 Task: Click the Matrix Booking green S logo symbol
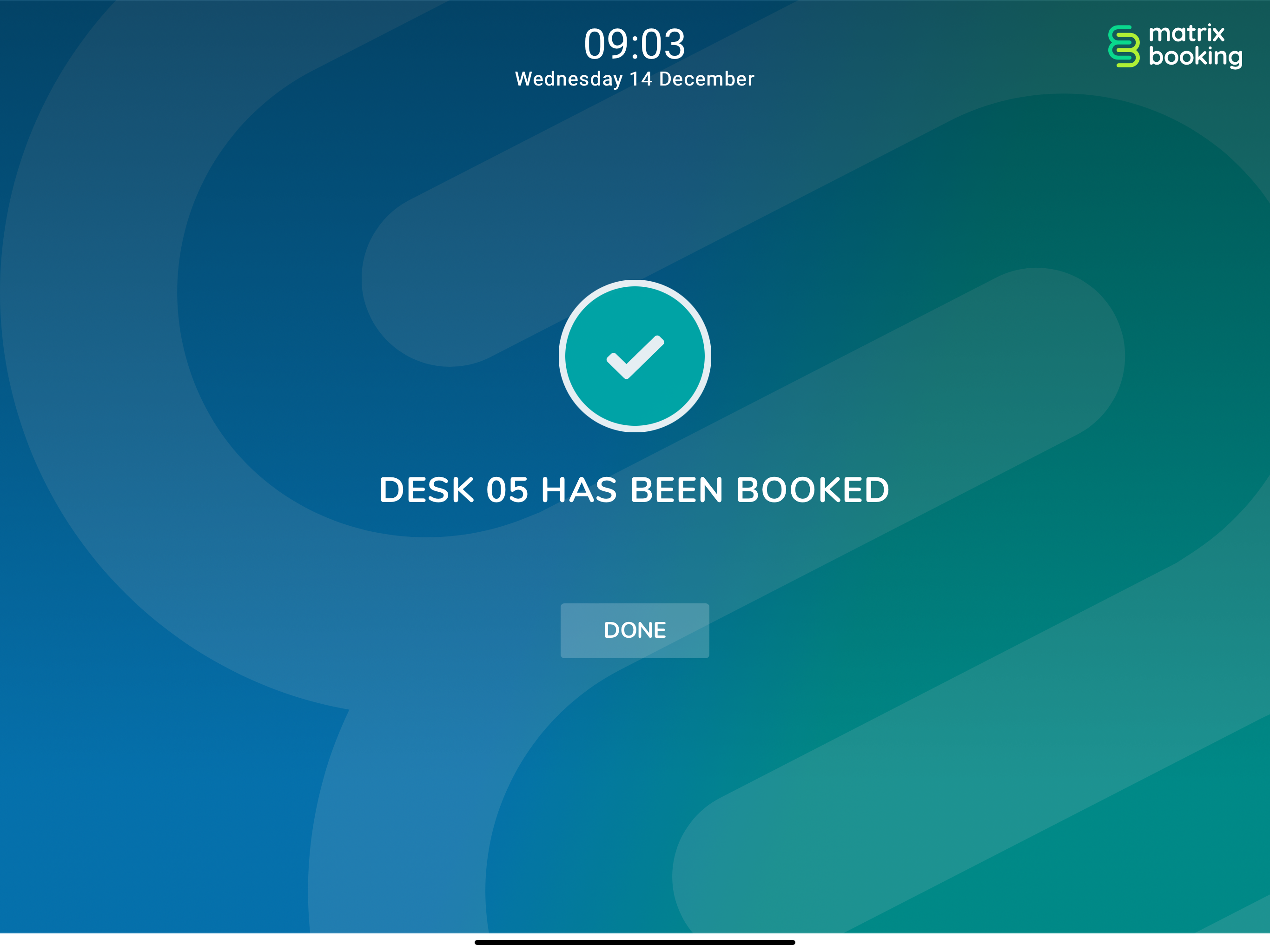pos(1124,46)
